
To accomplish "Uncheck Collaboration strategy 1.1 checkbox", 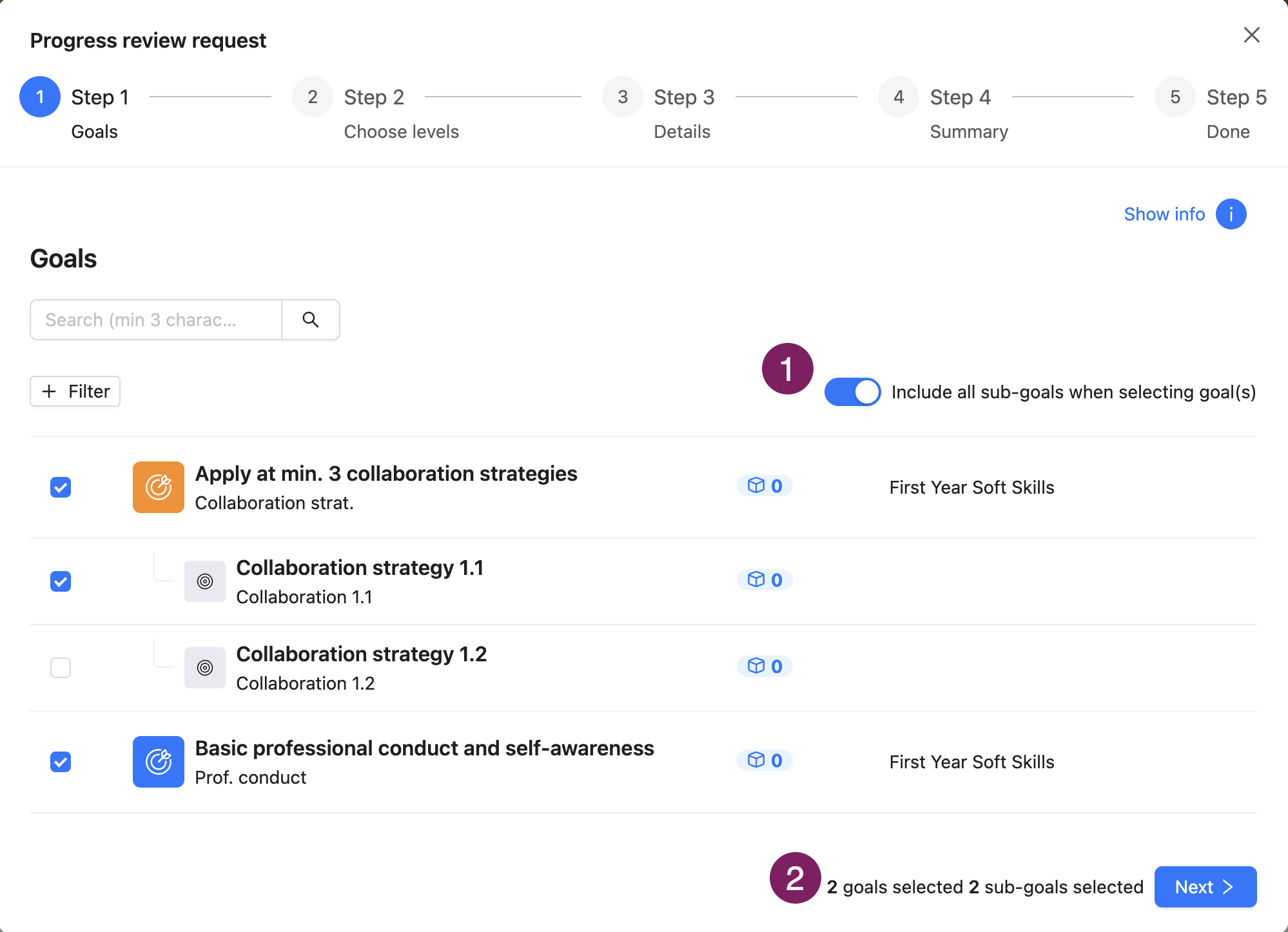I will (61, 581).
